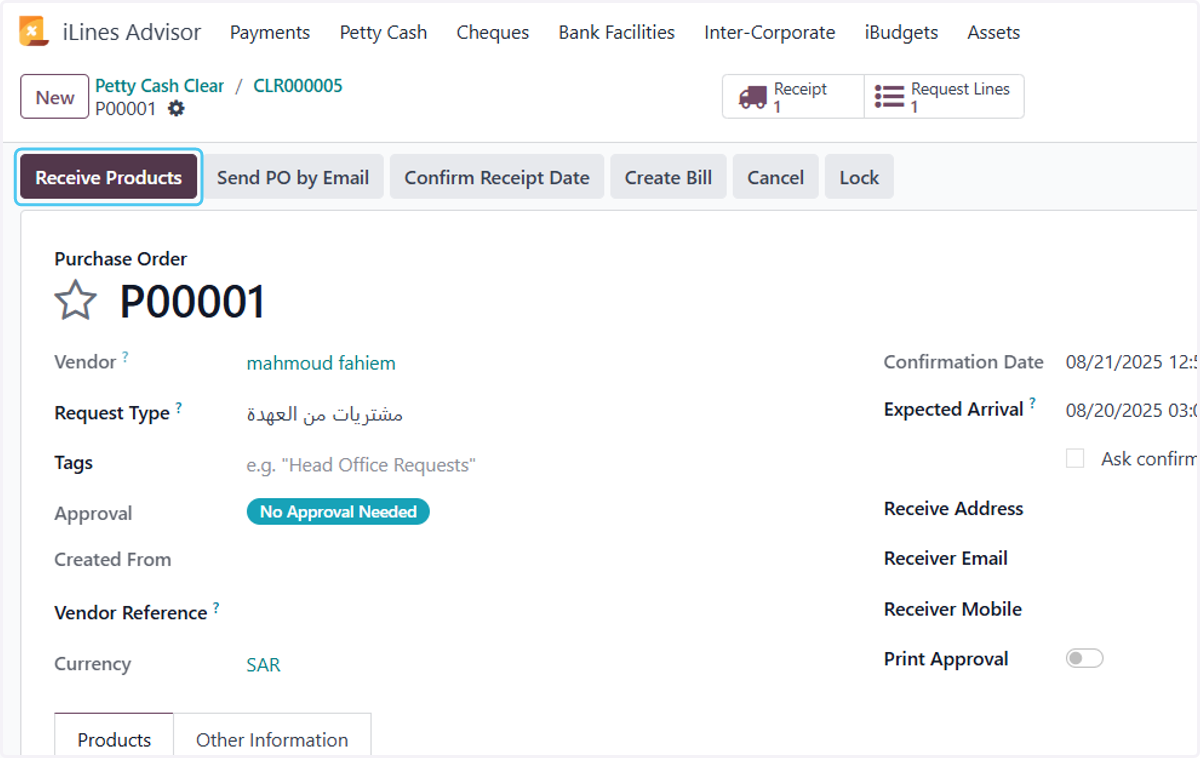Click the Receiver Mobile field
1200x758 pixels.
pos(1132,609)
